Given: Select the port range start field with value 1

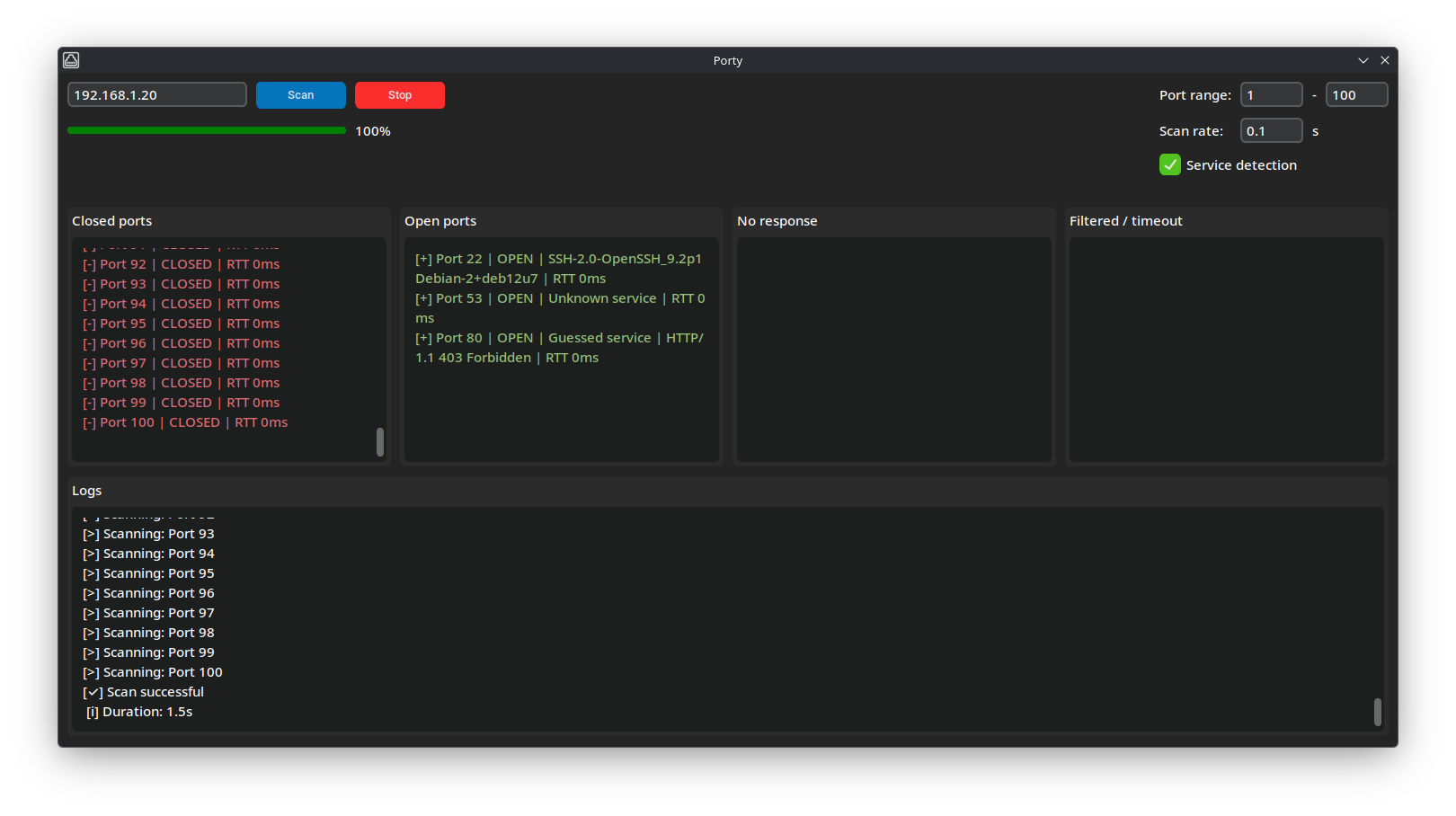Looking at the screenshot, I should [x=1271, y=93].
